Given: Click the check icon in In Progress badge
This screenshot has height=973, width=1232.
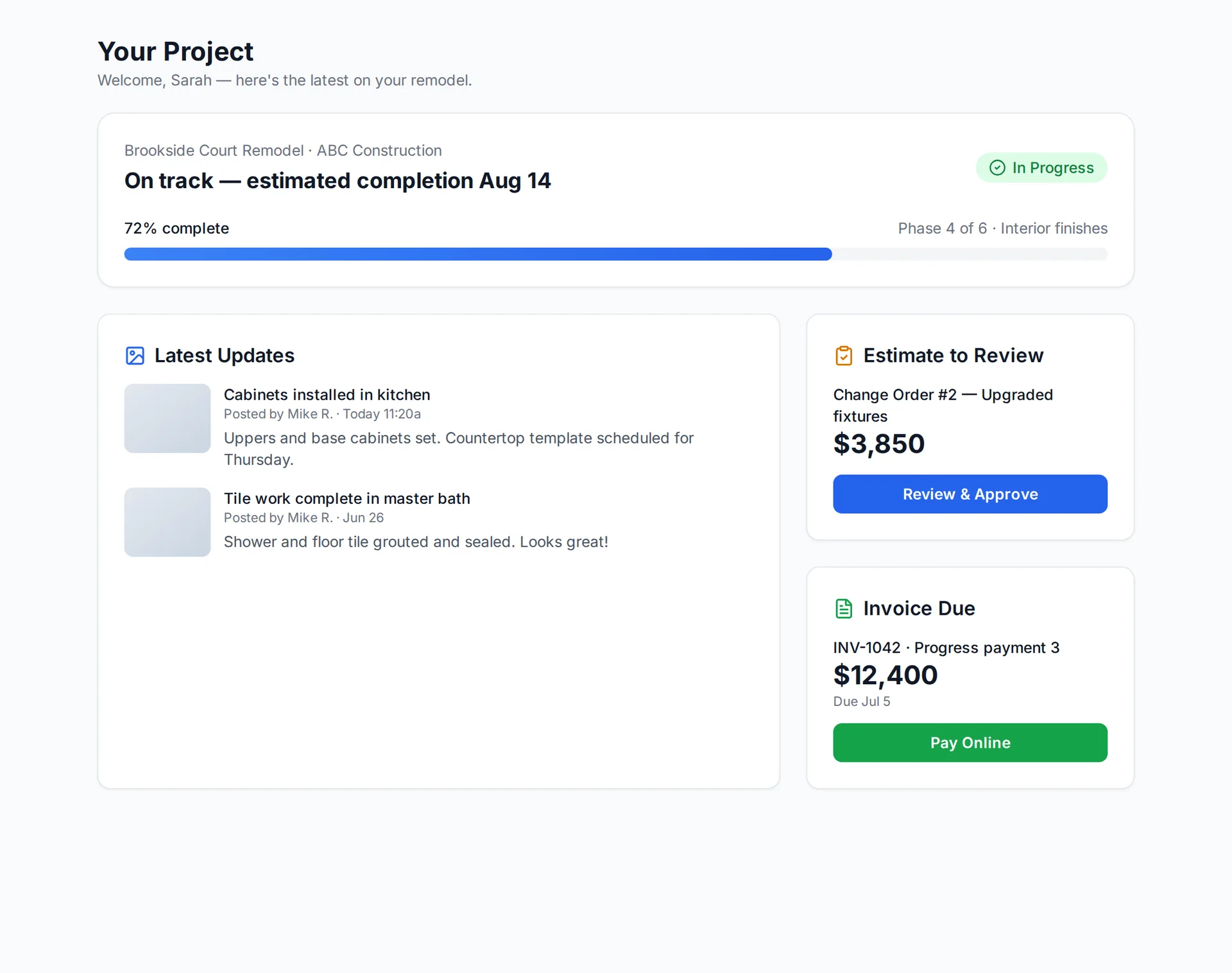Looking at the screenshot, I should coord(997,168).
